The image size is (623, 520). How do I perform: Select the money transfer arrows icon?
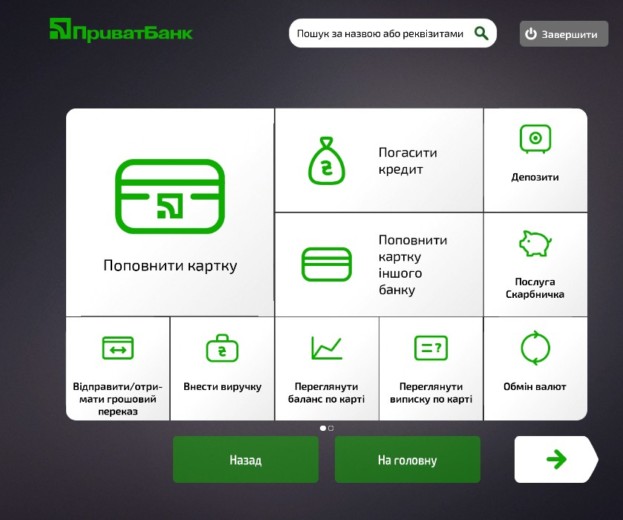pyautogui.click(x=118, y=348)
